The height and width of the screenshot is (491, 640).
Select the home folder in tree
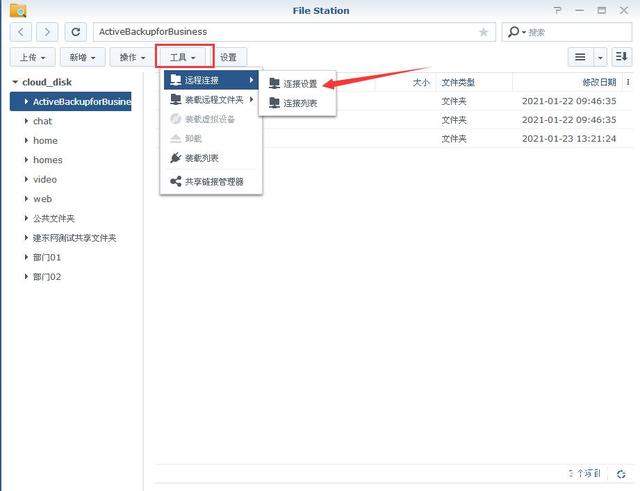pyautogui.click(x=45, y=141)
